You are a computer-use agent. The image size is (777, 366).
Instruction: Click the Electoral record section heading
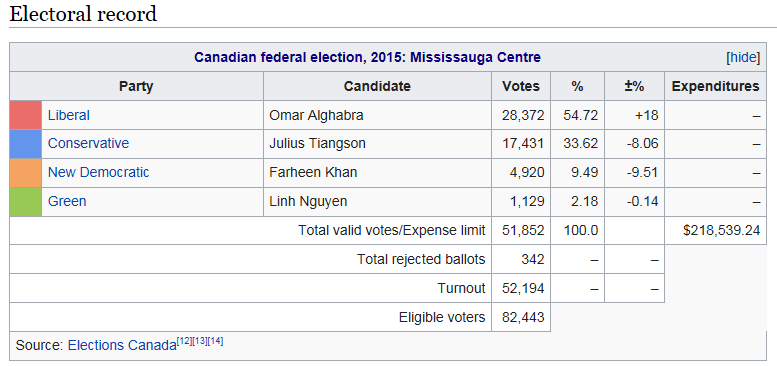[x=83, y=13]
